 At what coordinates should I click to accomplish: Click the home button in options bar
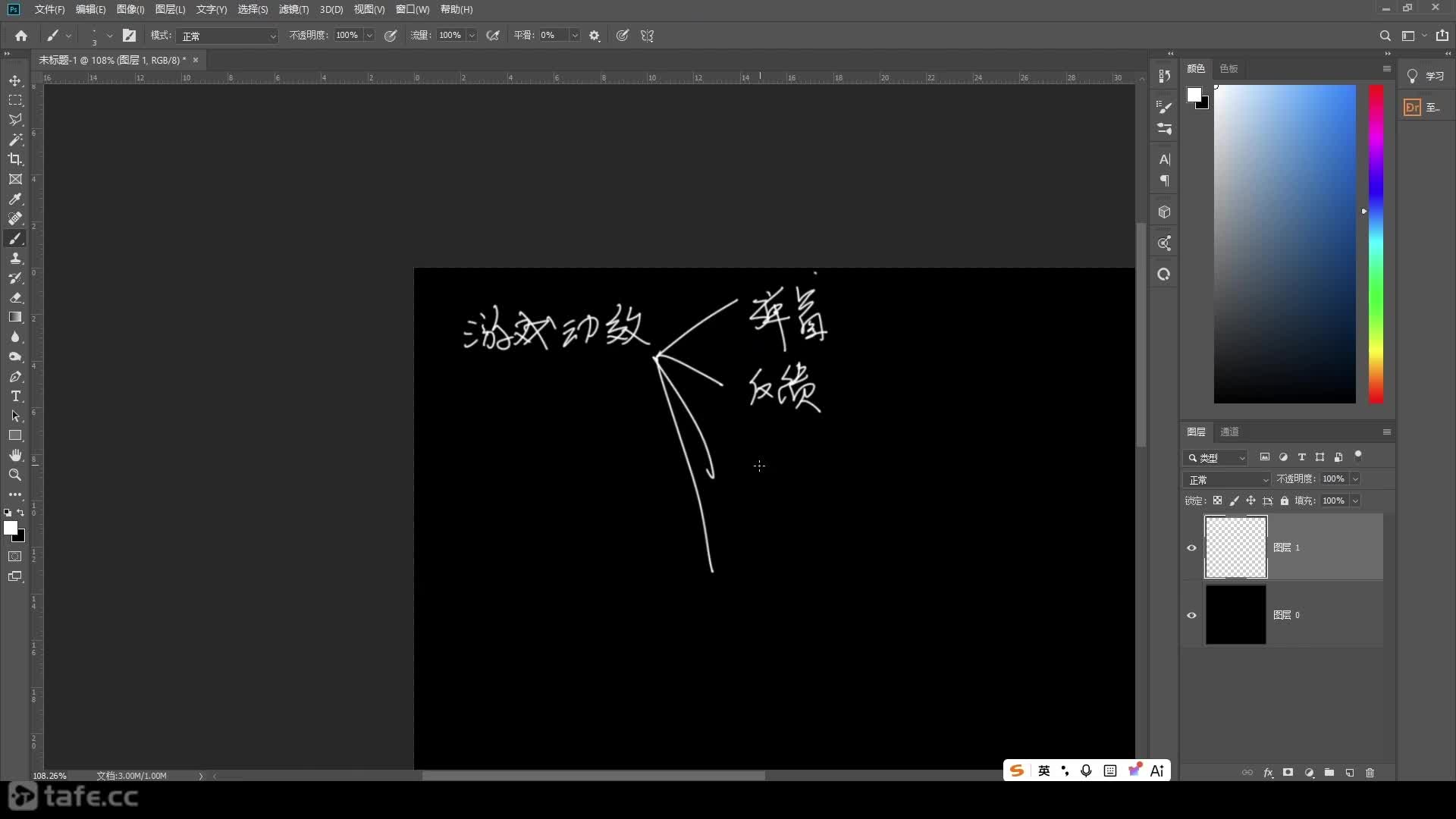(21, 36)
